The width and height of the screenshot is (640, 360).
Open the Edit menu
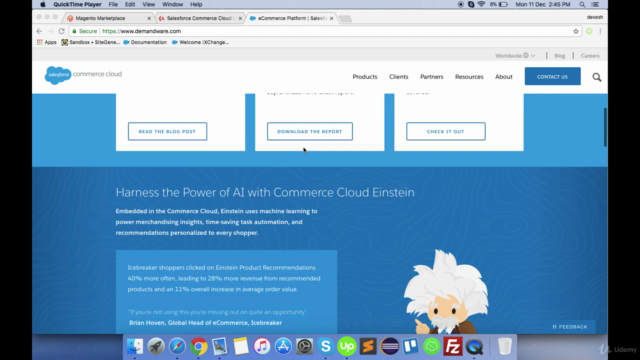(x=130, y=4)
